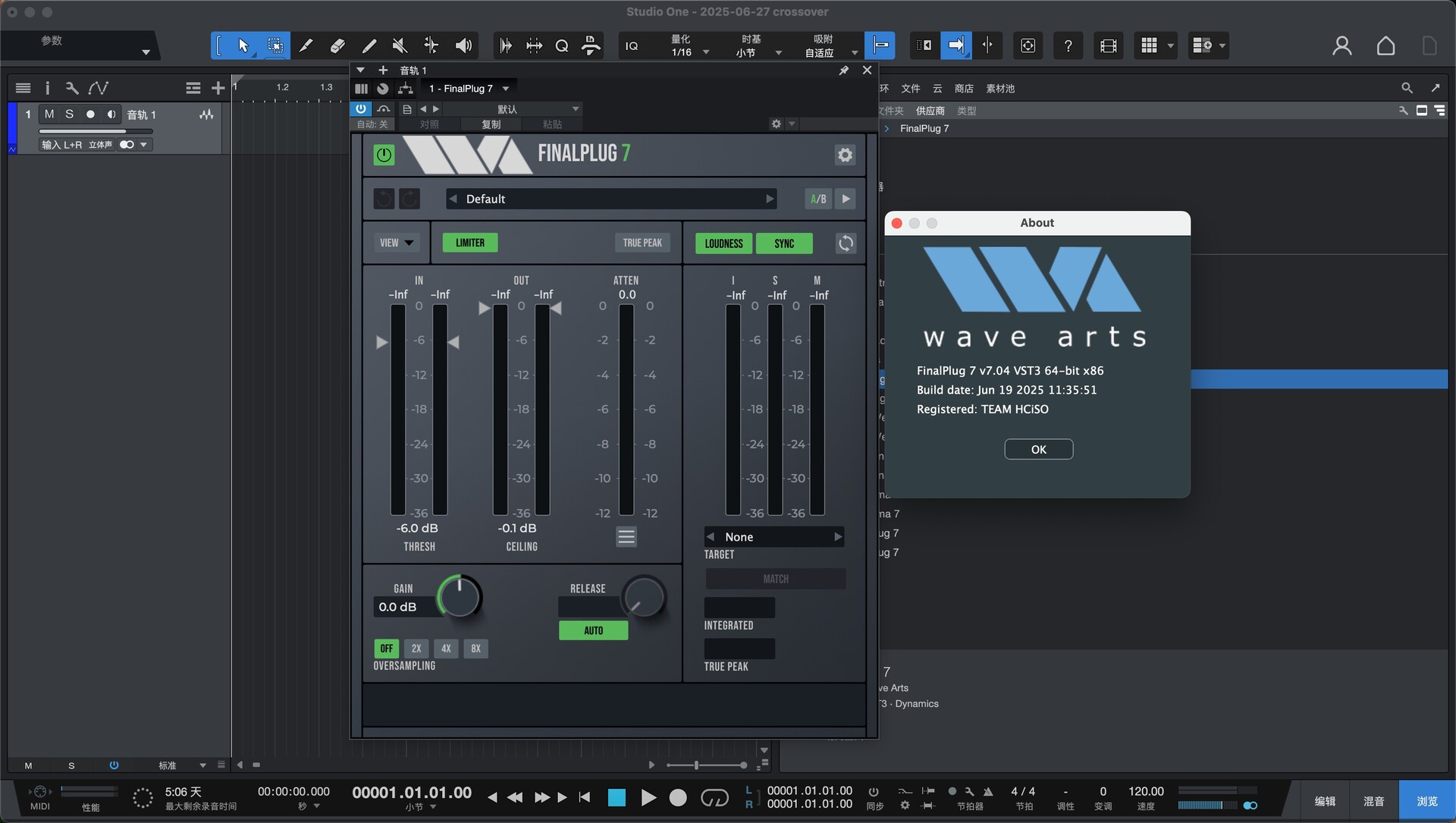Open the user account icon
The height and width of the screenshot is (823, 1456).
(1341, 46)
